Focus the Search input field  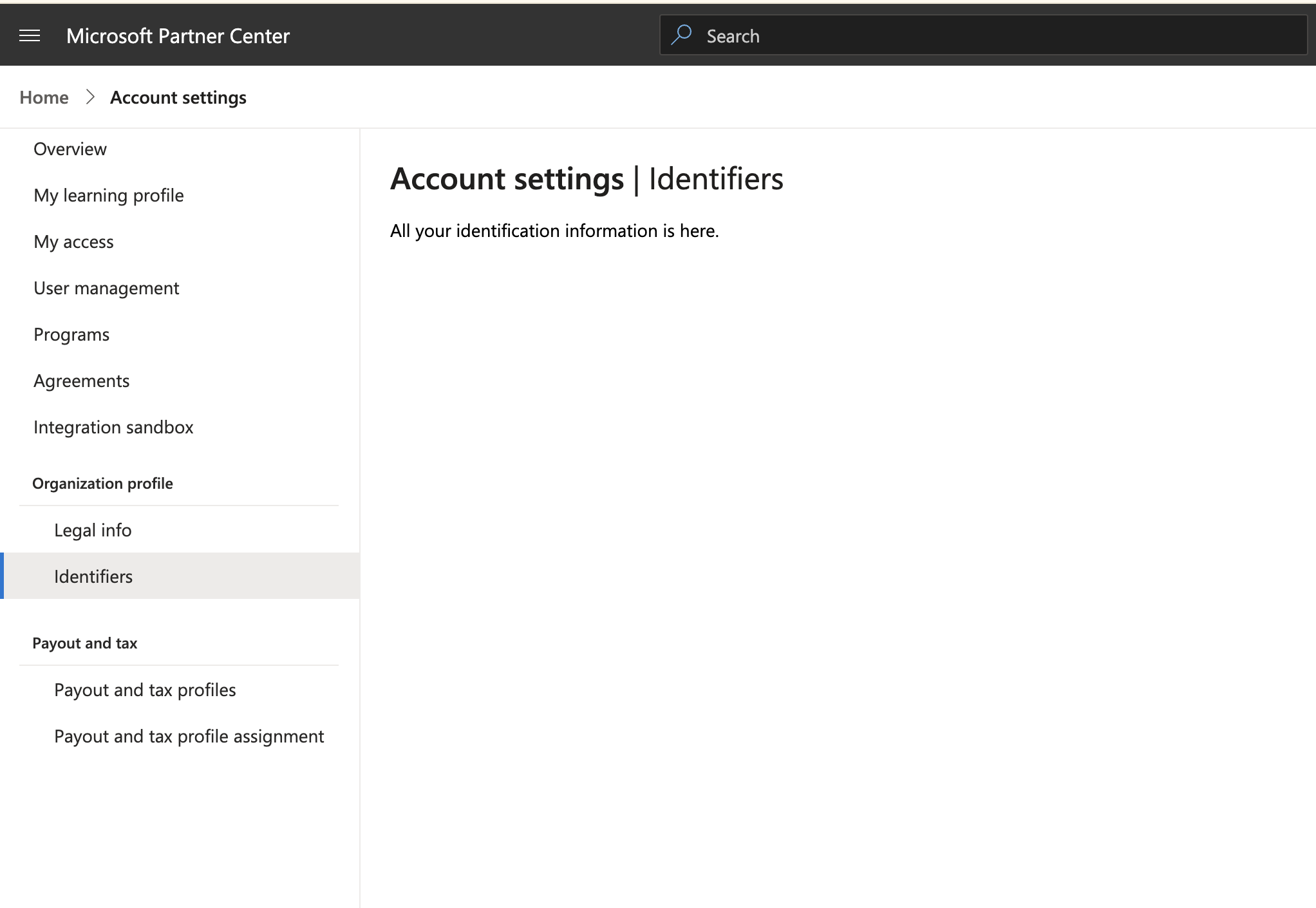[983, 35]
